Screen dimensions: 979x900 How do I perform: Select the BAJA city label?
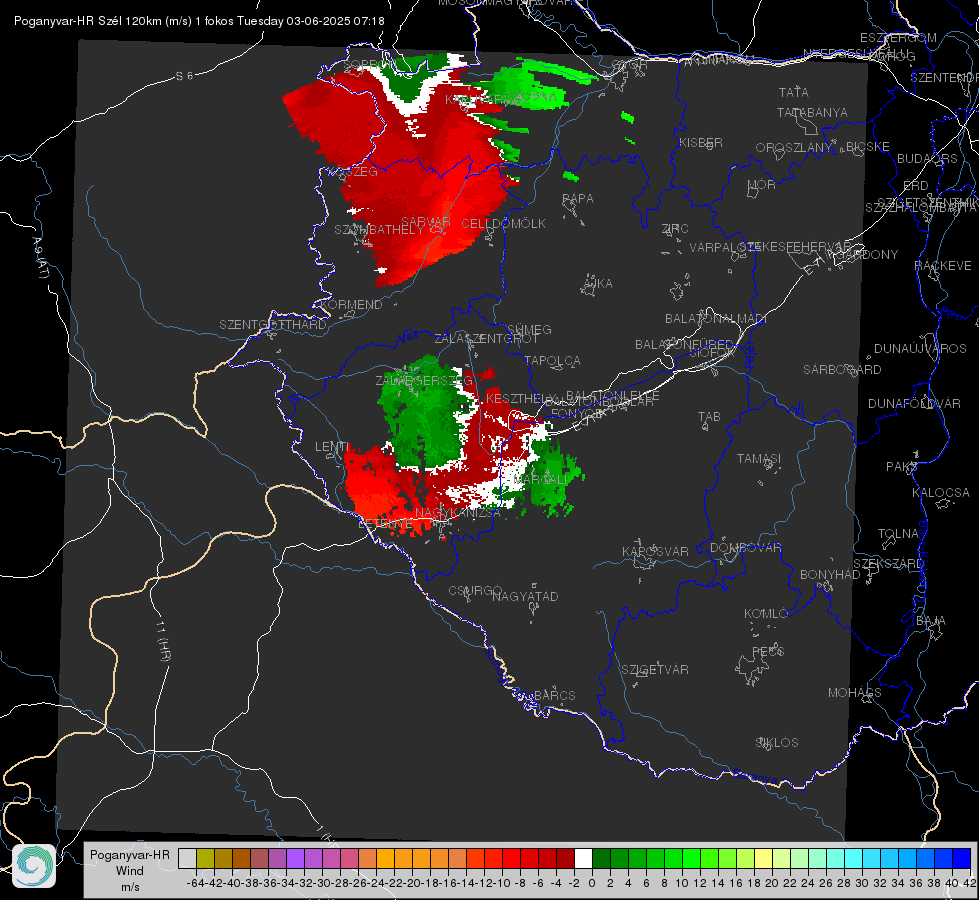pos(931,621)
